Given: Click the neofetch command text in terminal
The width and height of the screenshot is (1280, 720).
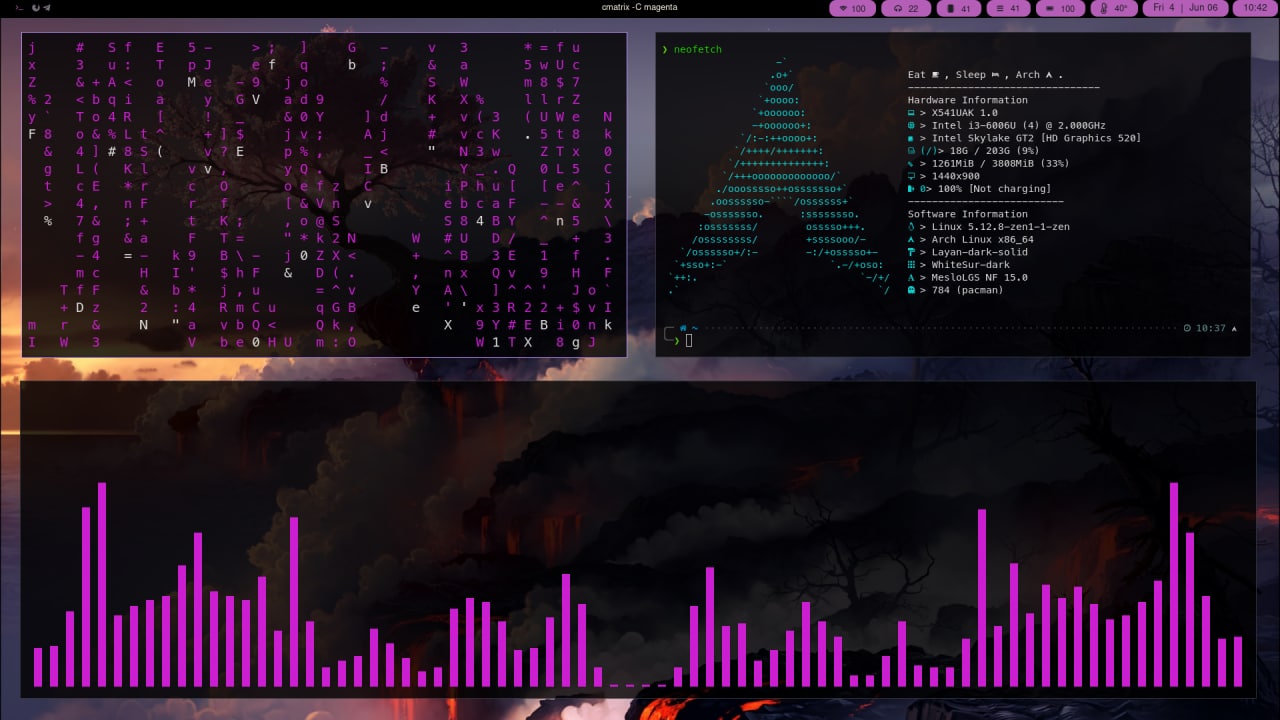Looking at the screenshot, I should coord(697,49).
